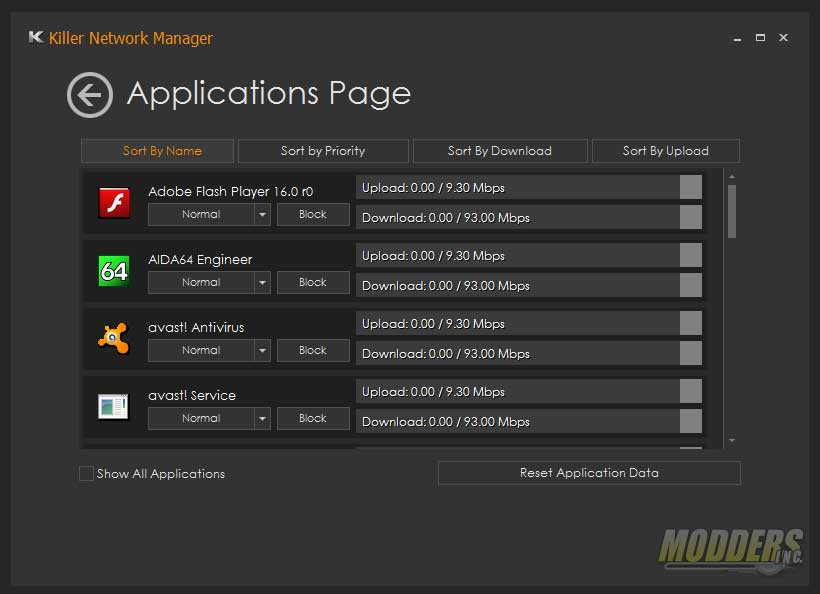Click the Applications Page heading
Image resolution: width=820 pixels, height=594 pixels.
click(x=269, y=94)
